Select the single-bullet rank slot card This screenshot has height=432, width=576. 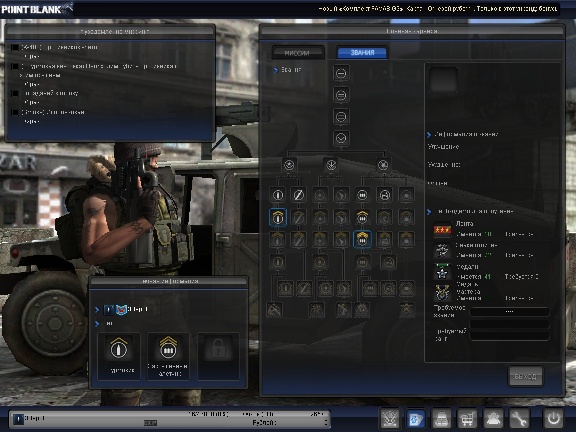point(119,356)
